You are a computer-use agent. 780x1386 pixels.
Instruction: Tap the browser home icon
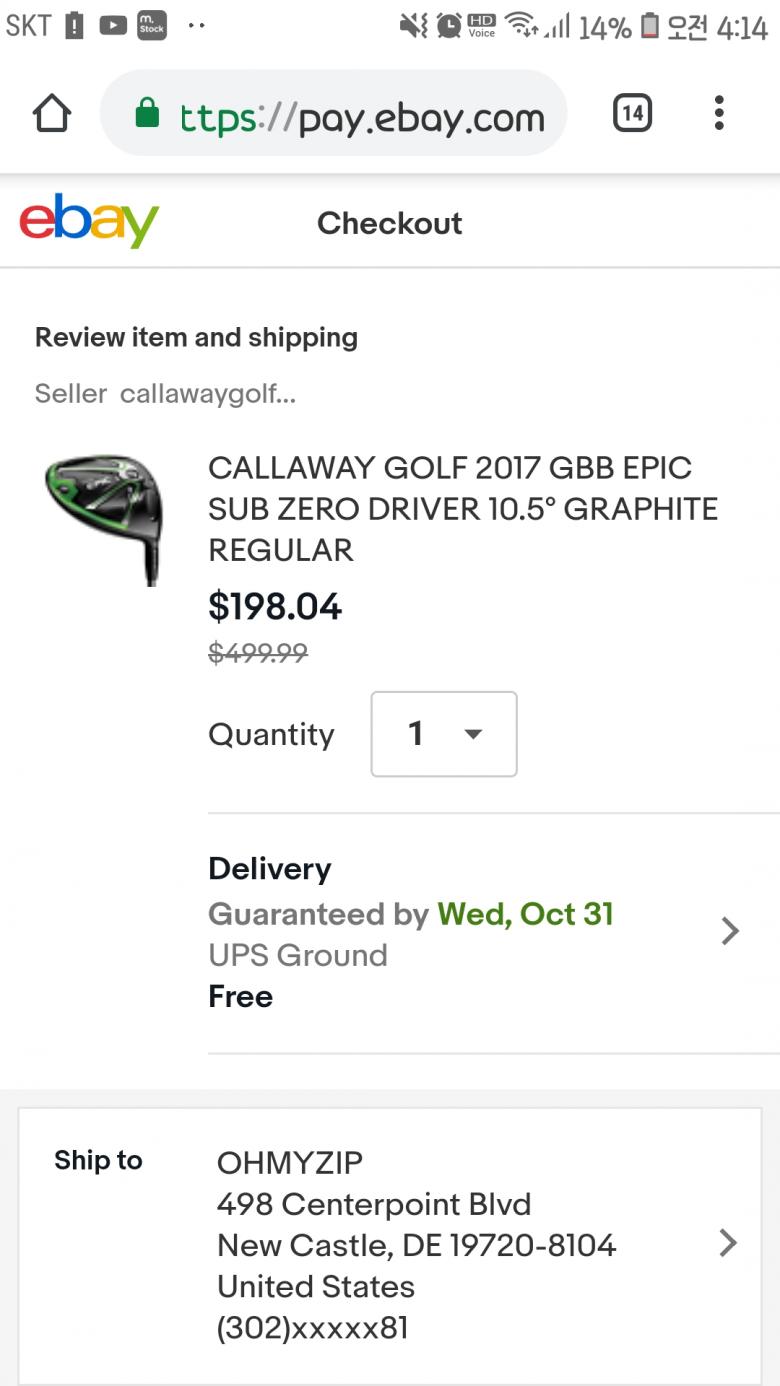(x=52, y=114)
